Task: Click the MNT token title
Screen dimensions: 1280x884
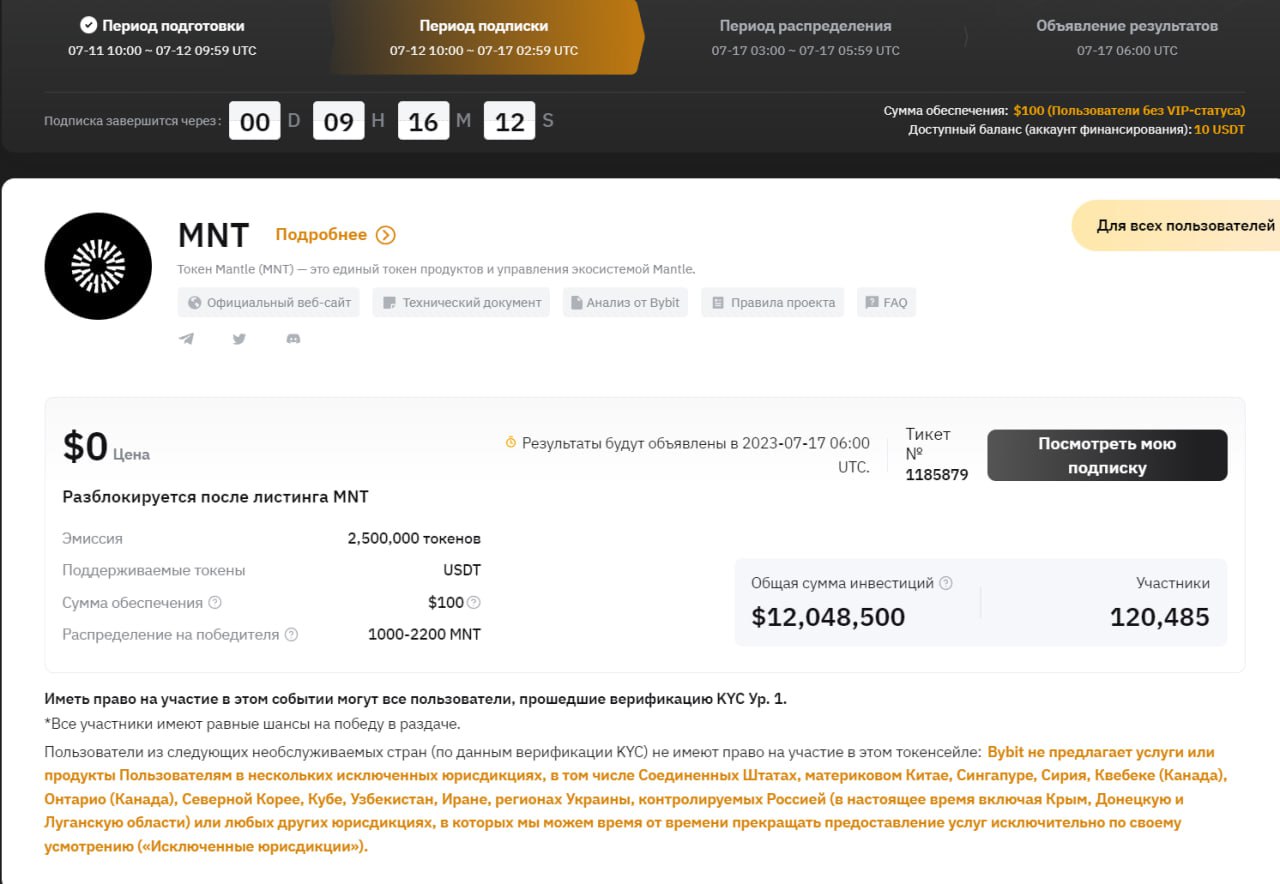Action: coord(213,235)
